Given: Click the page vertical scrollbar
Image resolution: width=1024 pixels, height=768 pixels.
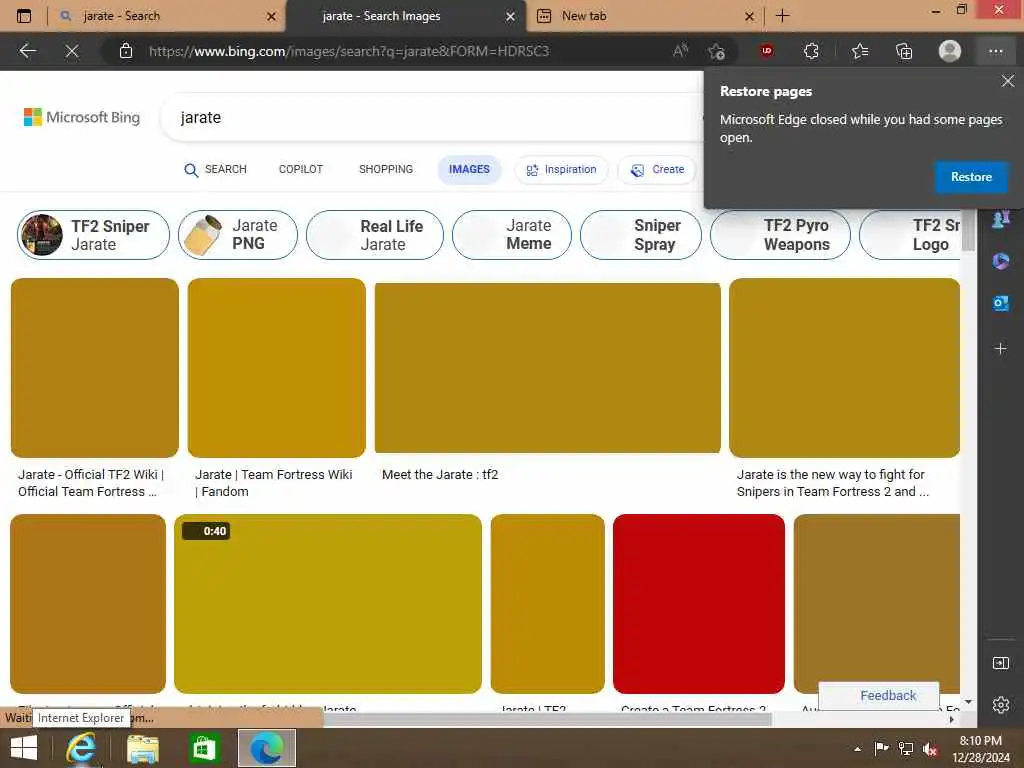Looking at the screenshot, I should [968, 231].
